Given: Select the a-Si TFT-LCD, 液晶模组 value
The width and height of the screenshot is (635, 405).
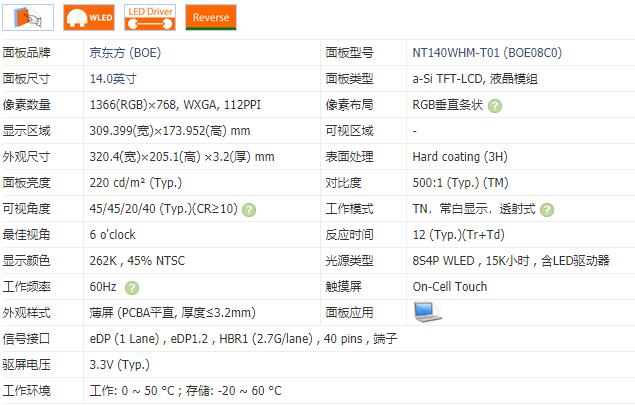Looking at the screenshot, I should point(475,79).
